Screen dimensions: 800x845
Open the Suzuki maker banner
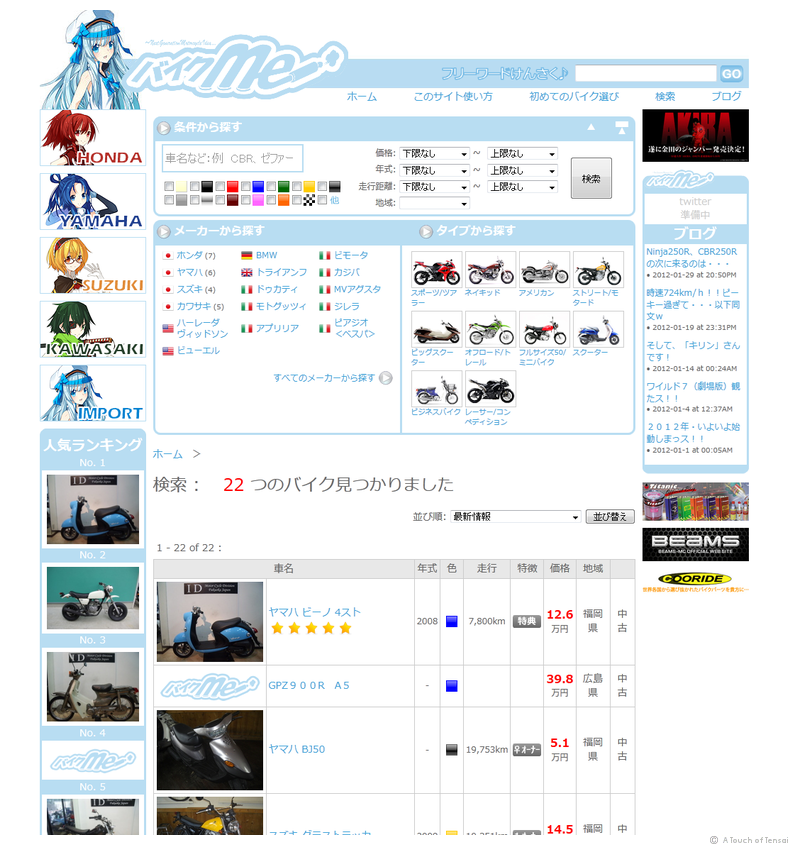93,265
